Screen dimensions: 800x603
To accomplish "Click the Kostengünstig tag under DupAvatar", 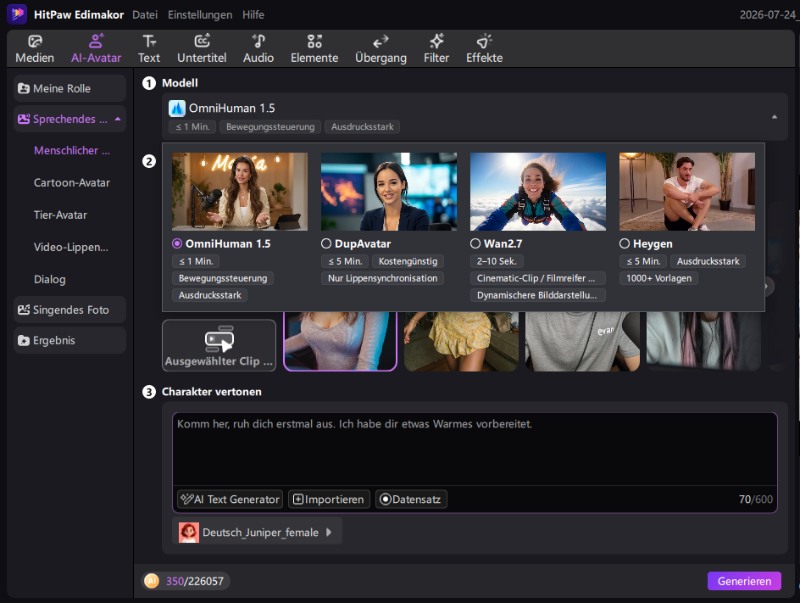I will coord(408,261).
